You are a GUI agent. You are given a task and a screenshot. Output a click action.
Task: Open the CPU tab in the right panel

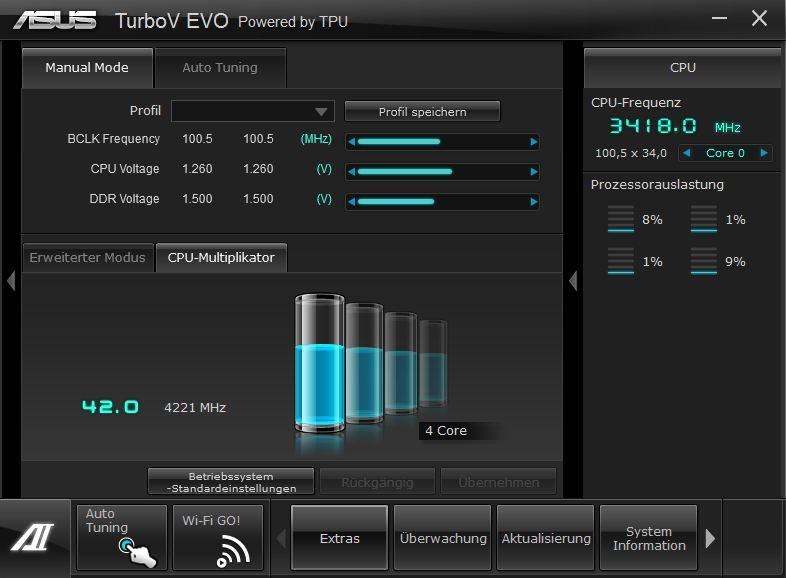click(x=682, y=68)
